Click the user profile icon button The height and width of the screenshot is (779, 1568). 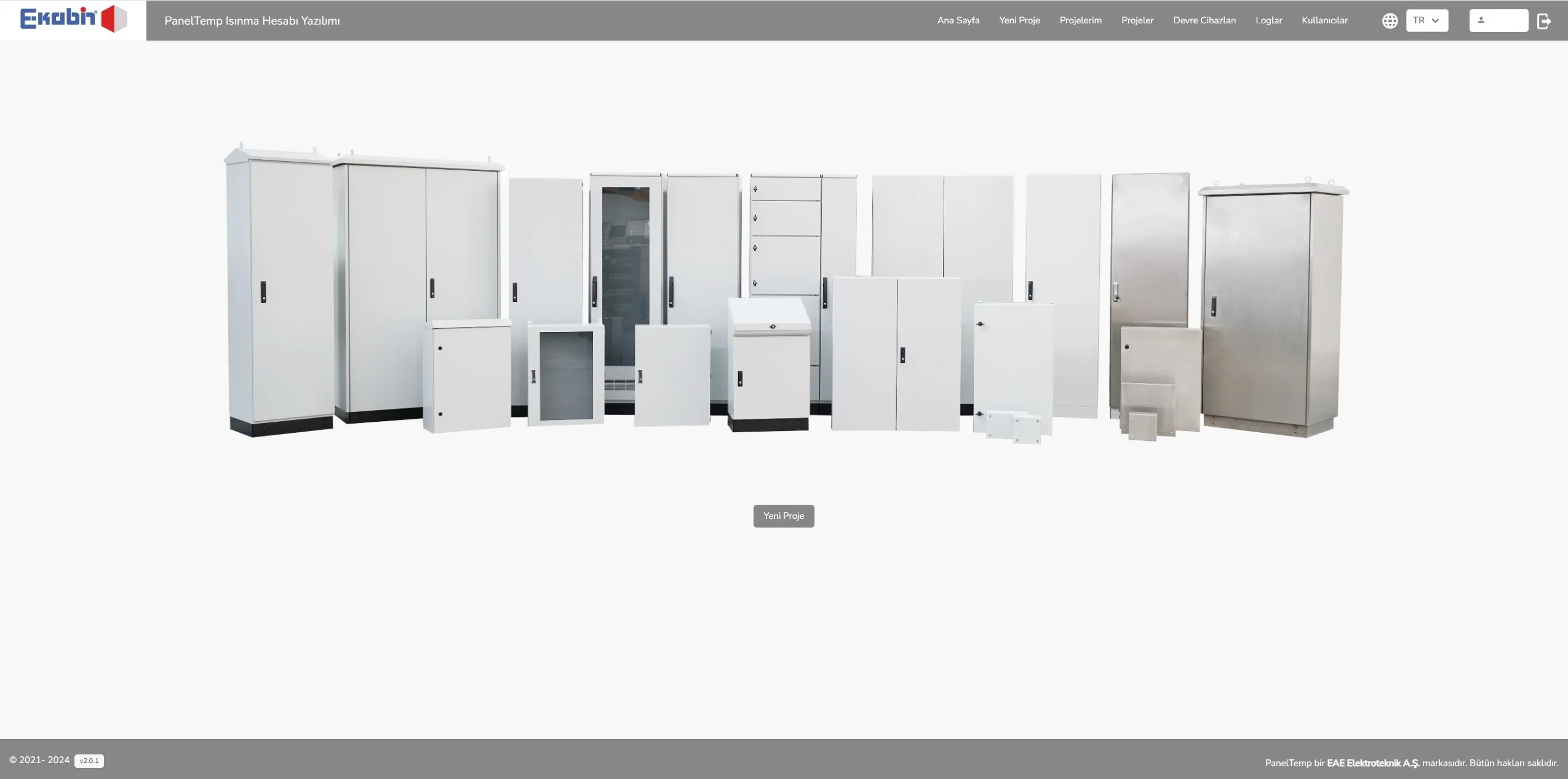click(x=1498, y=20)
